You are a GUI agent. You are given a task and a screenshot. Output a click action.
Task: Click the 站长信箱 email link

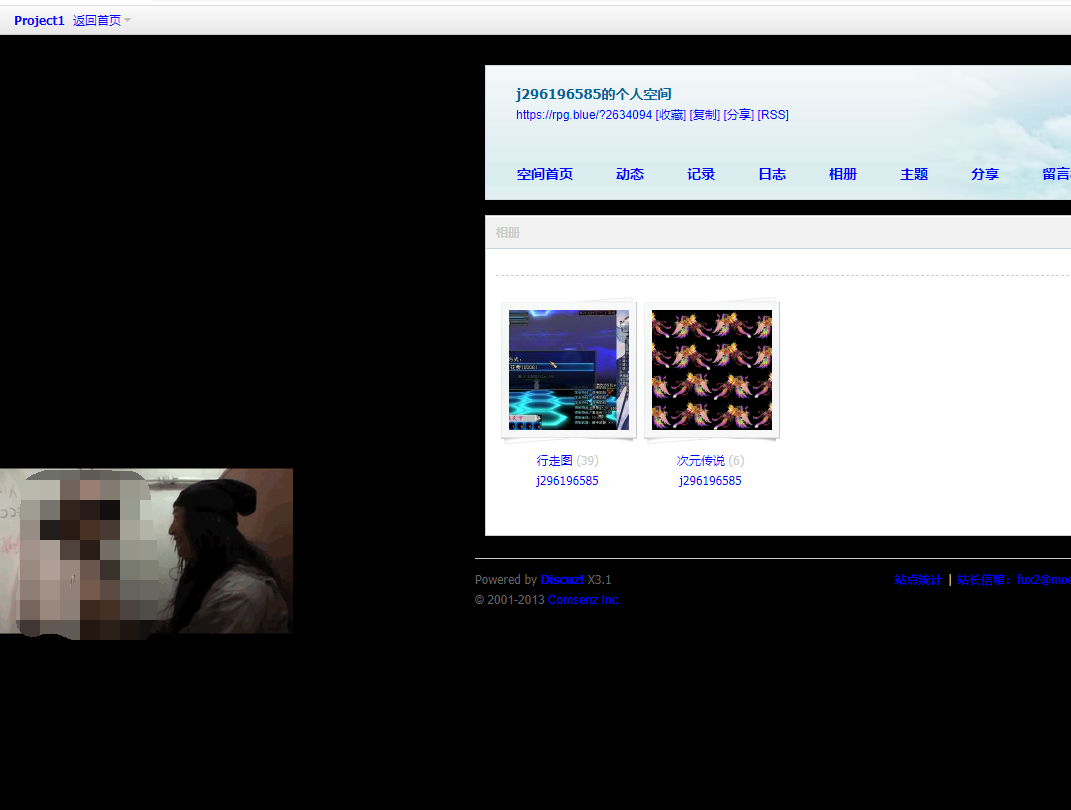tap(1014, 580)
